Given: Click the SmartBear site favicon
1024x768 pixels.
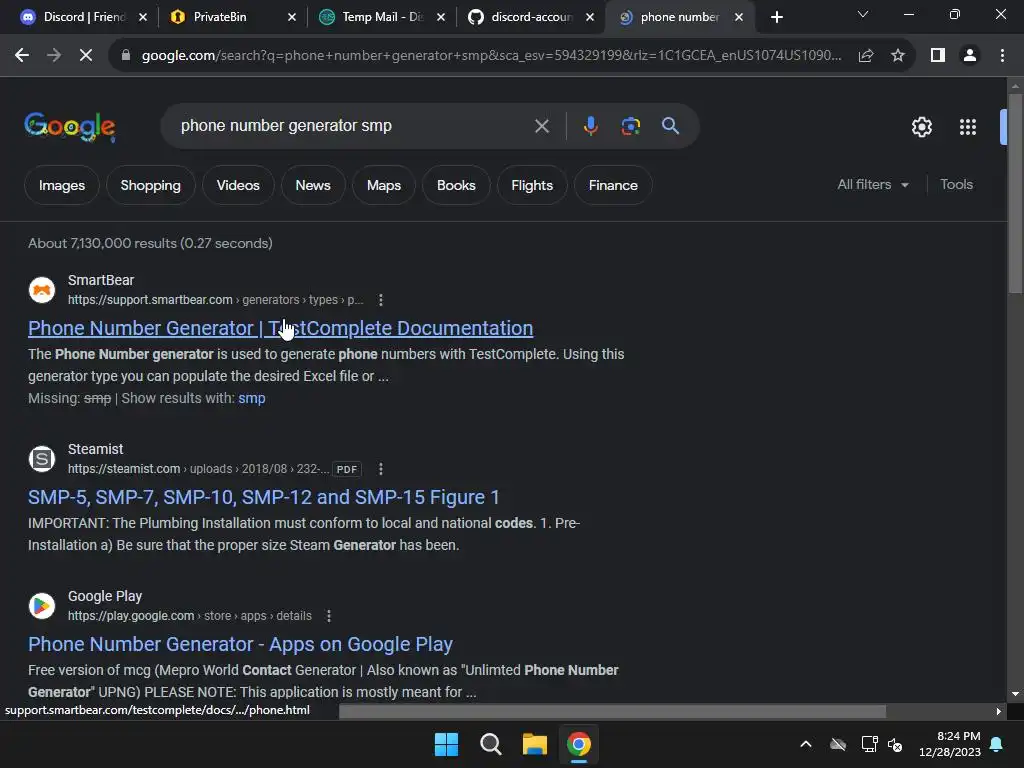Looking at the screenshot, I should click(x=42, y=290).
